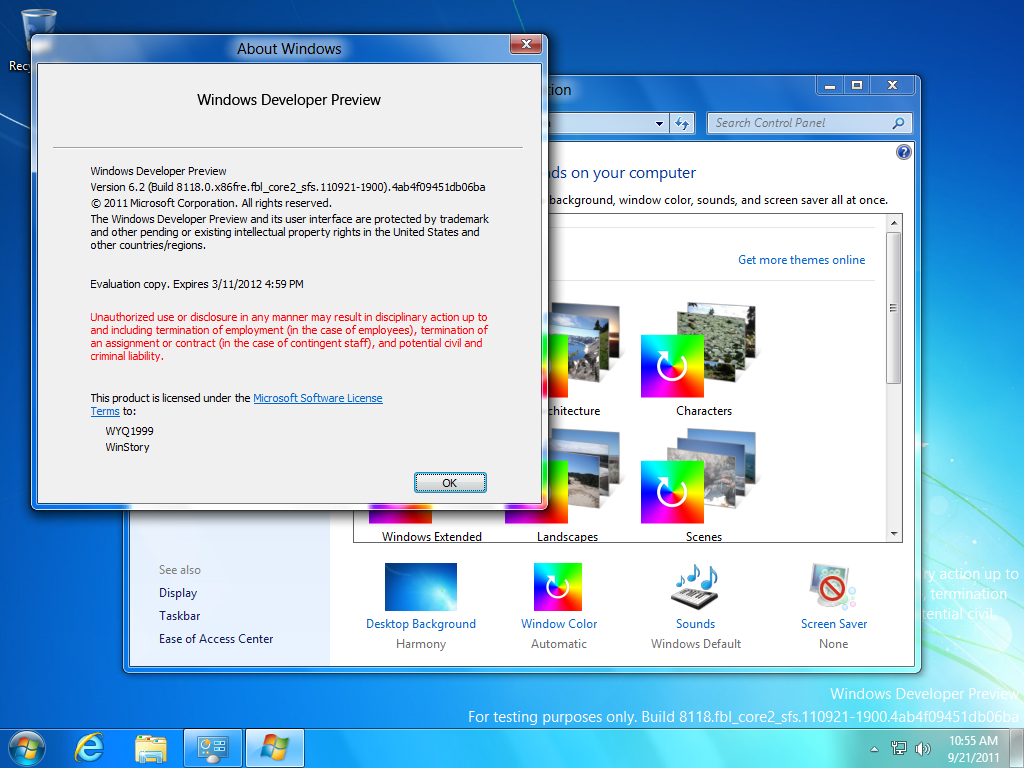Refresh the Control Panel address bar
The height and width of the screenshot is (768, 1024).
682,123
